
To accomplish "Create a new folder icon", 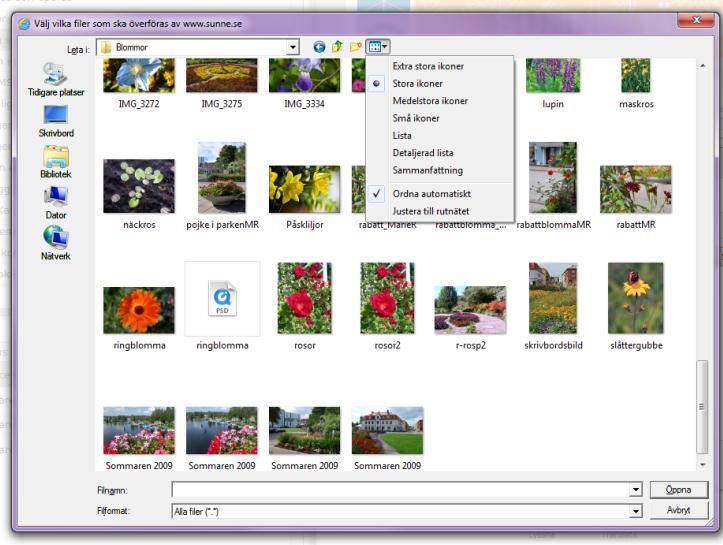I will click(x=356, y=47).
